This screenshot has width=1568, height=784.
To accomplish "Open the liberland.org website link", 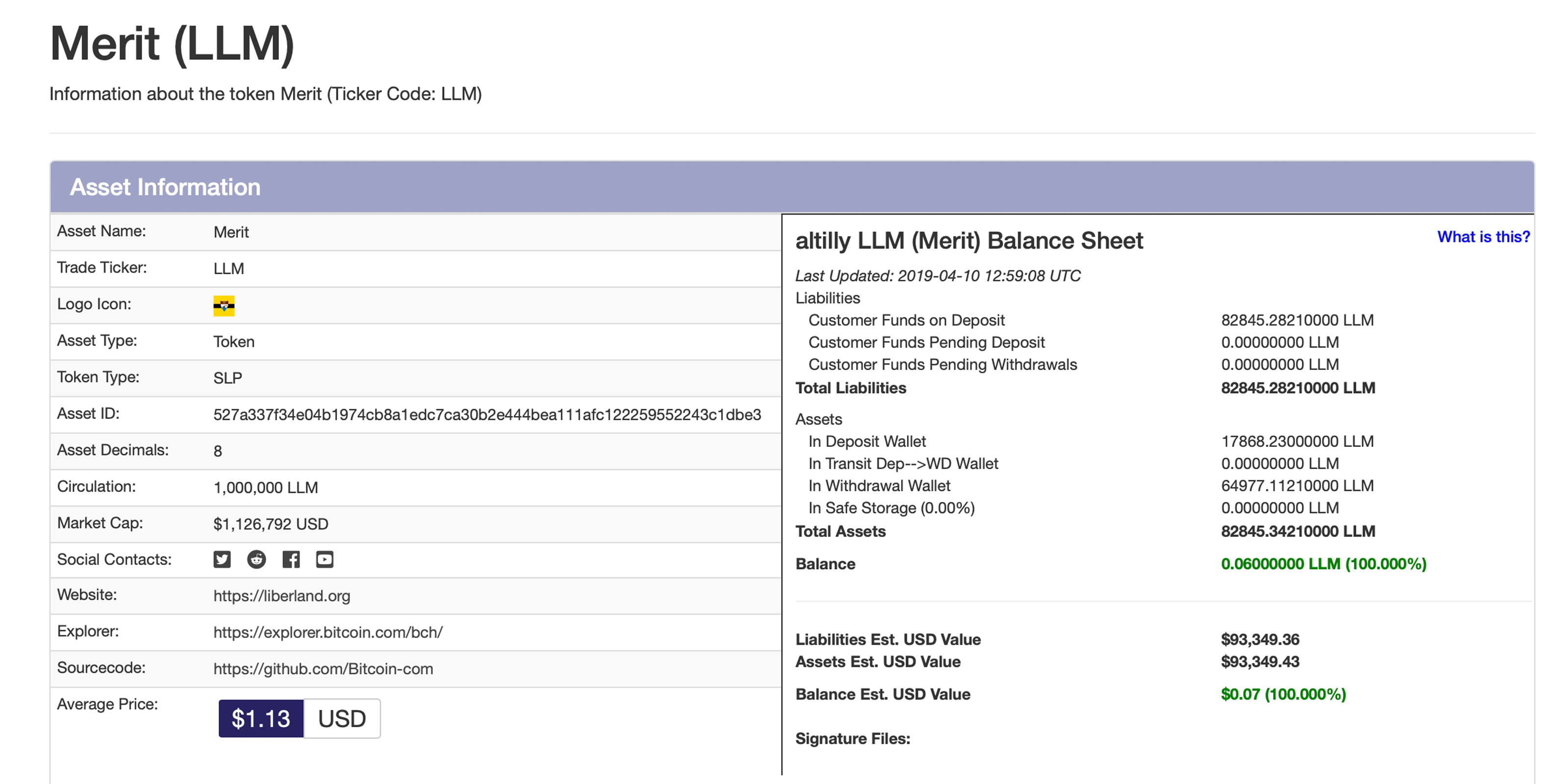I will [x=281, y=596].
